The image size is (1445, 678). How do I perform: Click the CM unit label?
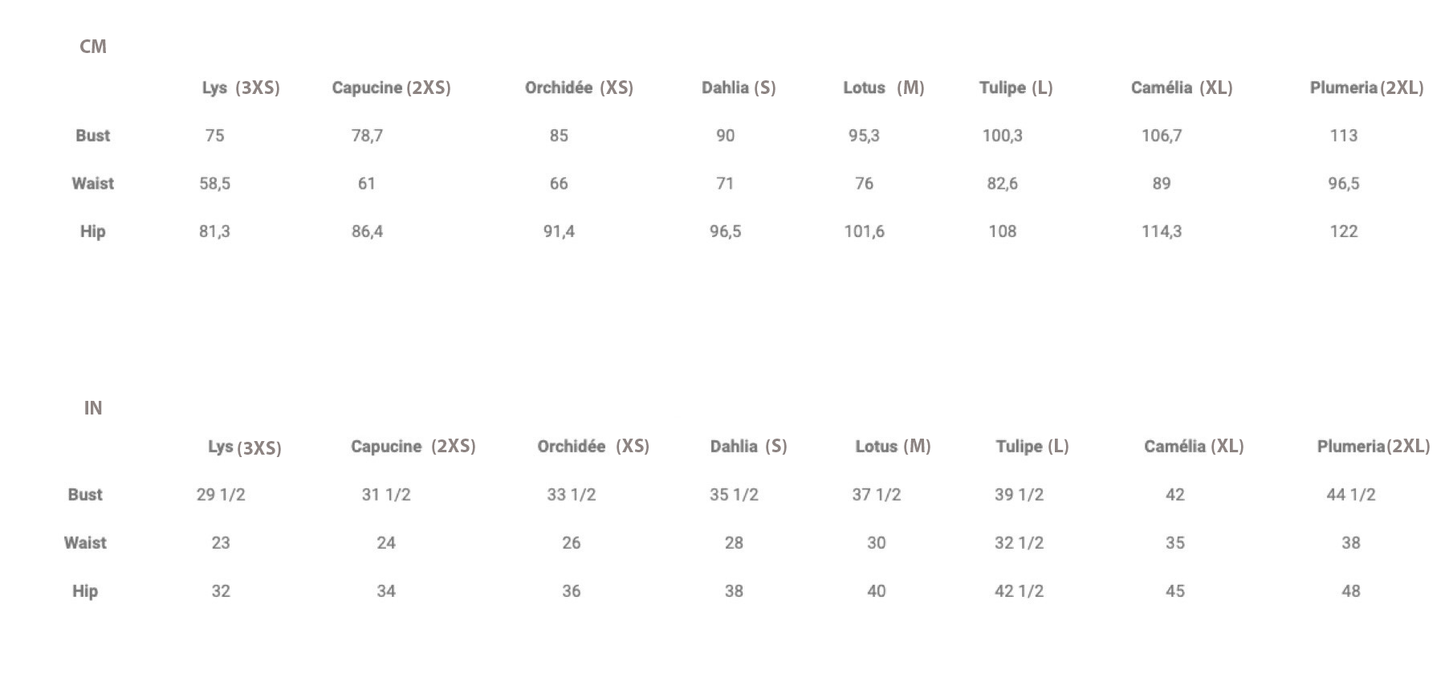point(93,46)
